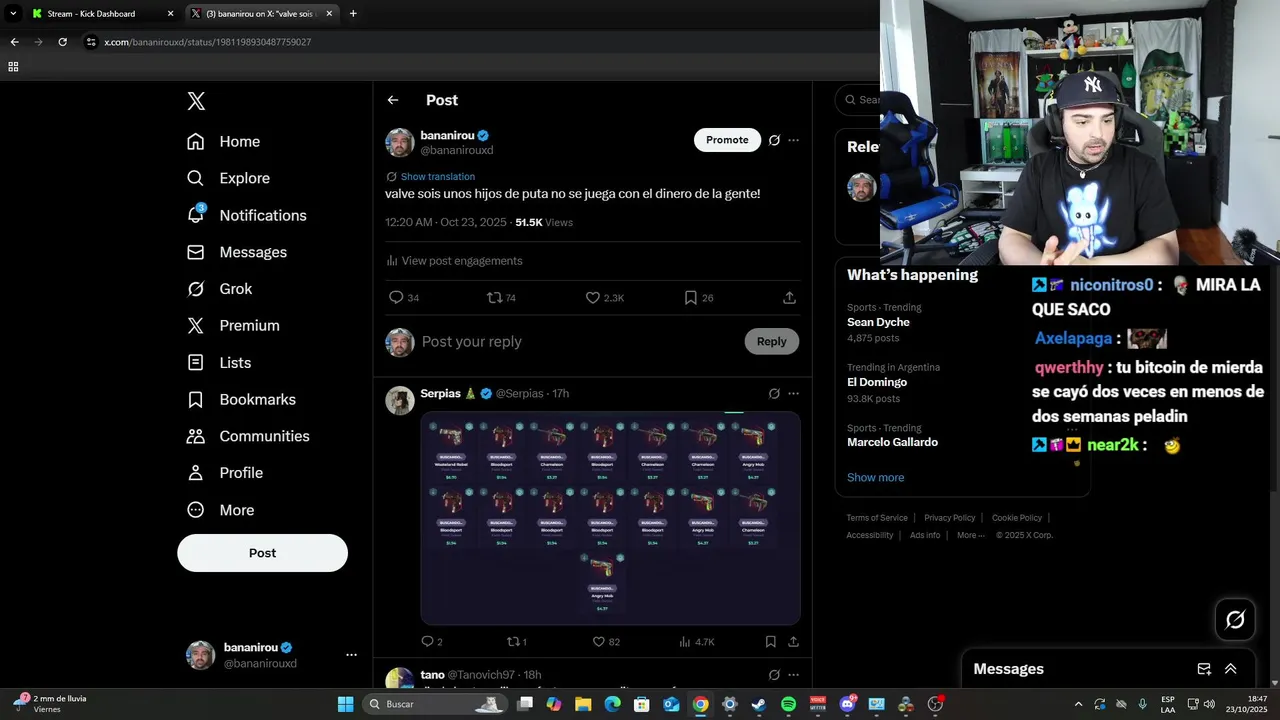The height and width of the screenshot is (720, 1280).
Task: Open Discord from the taskbar
Action: pos(847,704)
